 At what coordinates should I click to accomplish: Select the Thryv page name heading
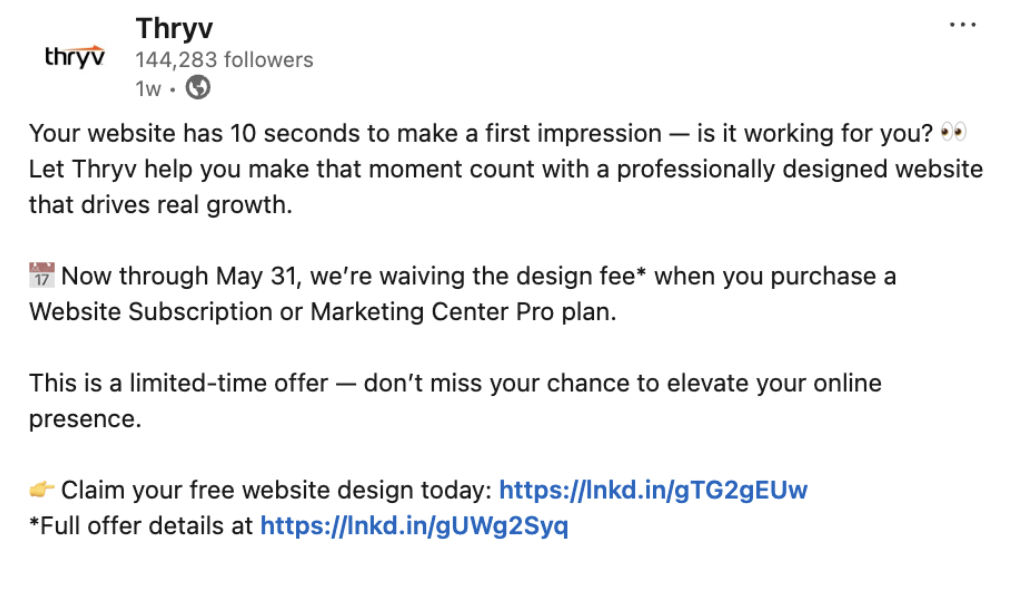tap(174, 28)
